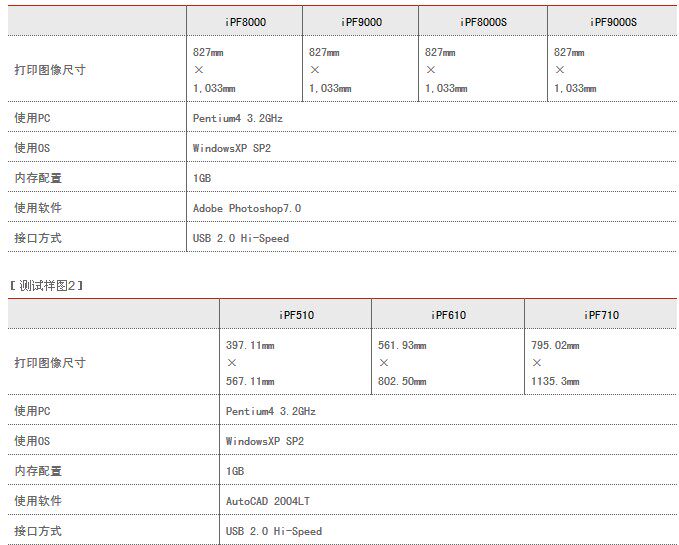Select the iPF610 column header
This screenshot has width=679, height=545.
pyautogui.click(x=448, y=315)
